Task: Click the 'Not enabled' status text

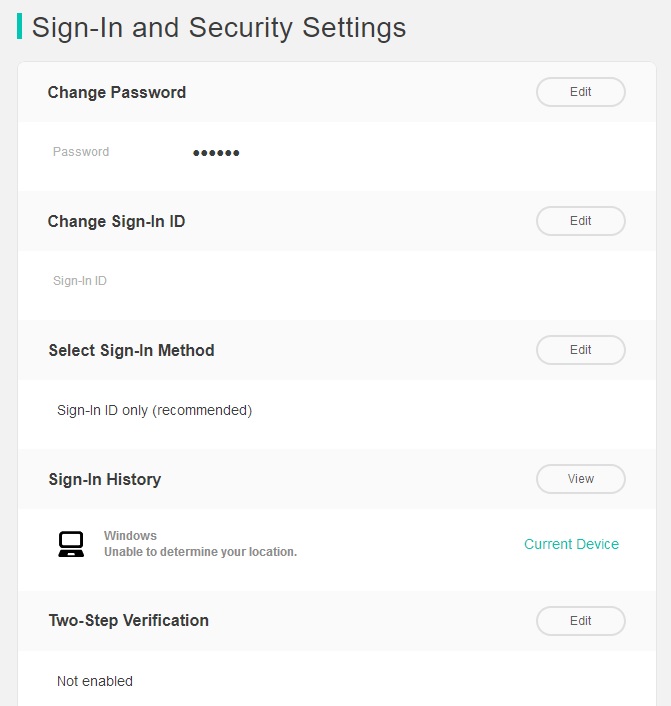Action: click(95, 681)
